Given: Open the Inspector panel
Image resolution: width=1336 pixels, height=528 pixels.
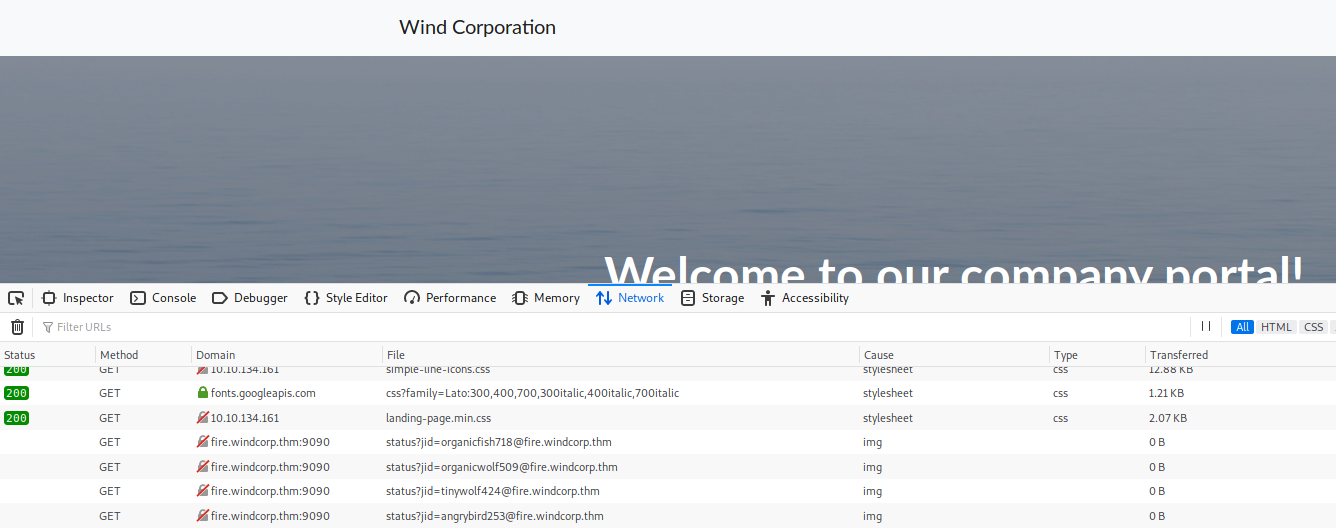Looking at the screenshot, I should pos(78,298).
